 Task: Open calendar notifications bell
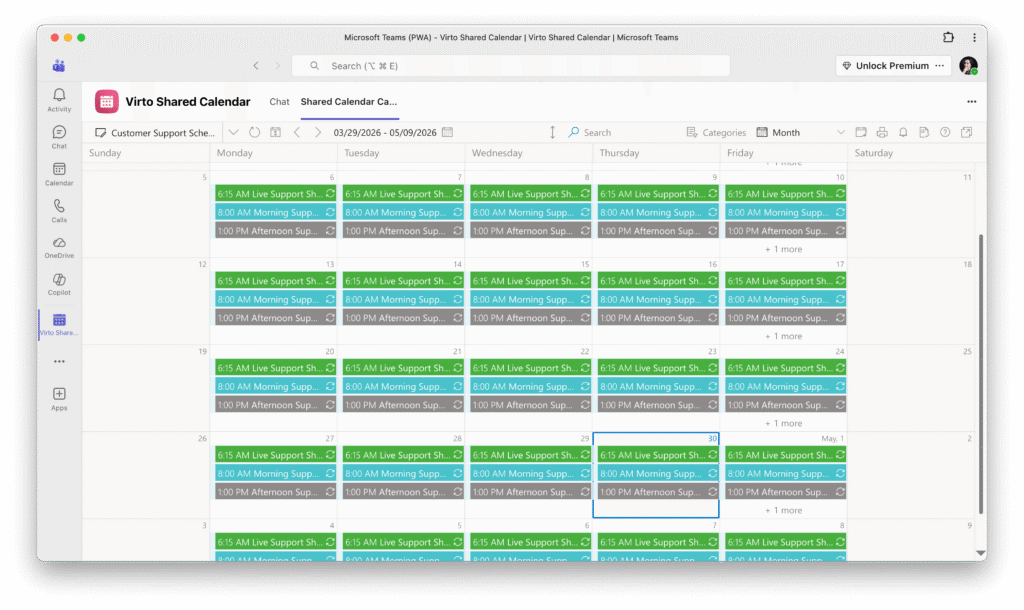pyautogui.click(x=903, y=132)
